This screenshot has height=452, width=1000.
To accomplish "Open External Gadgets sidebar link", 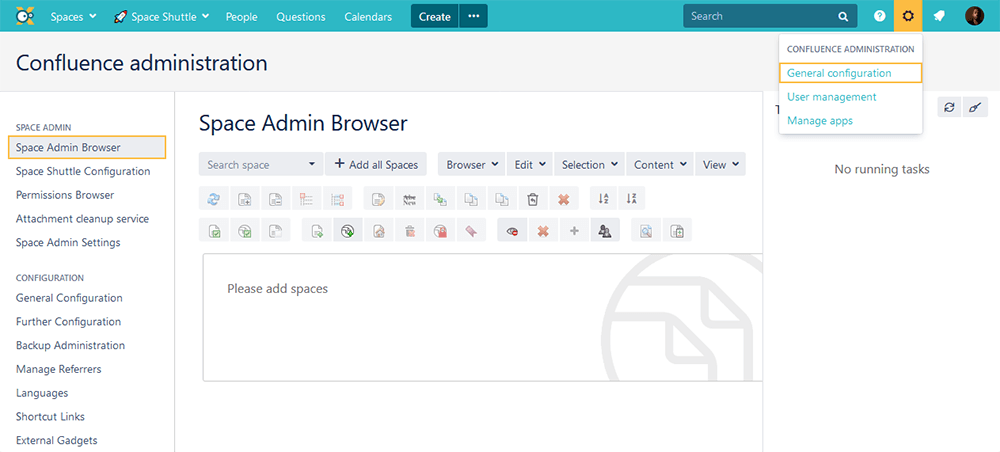I will 57,440.
